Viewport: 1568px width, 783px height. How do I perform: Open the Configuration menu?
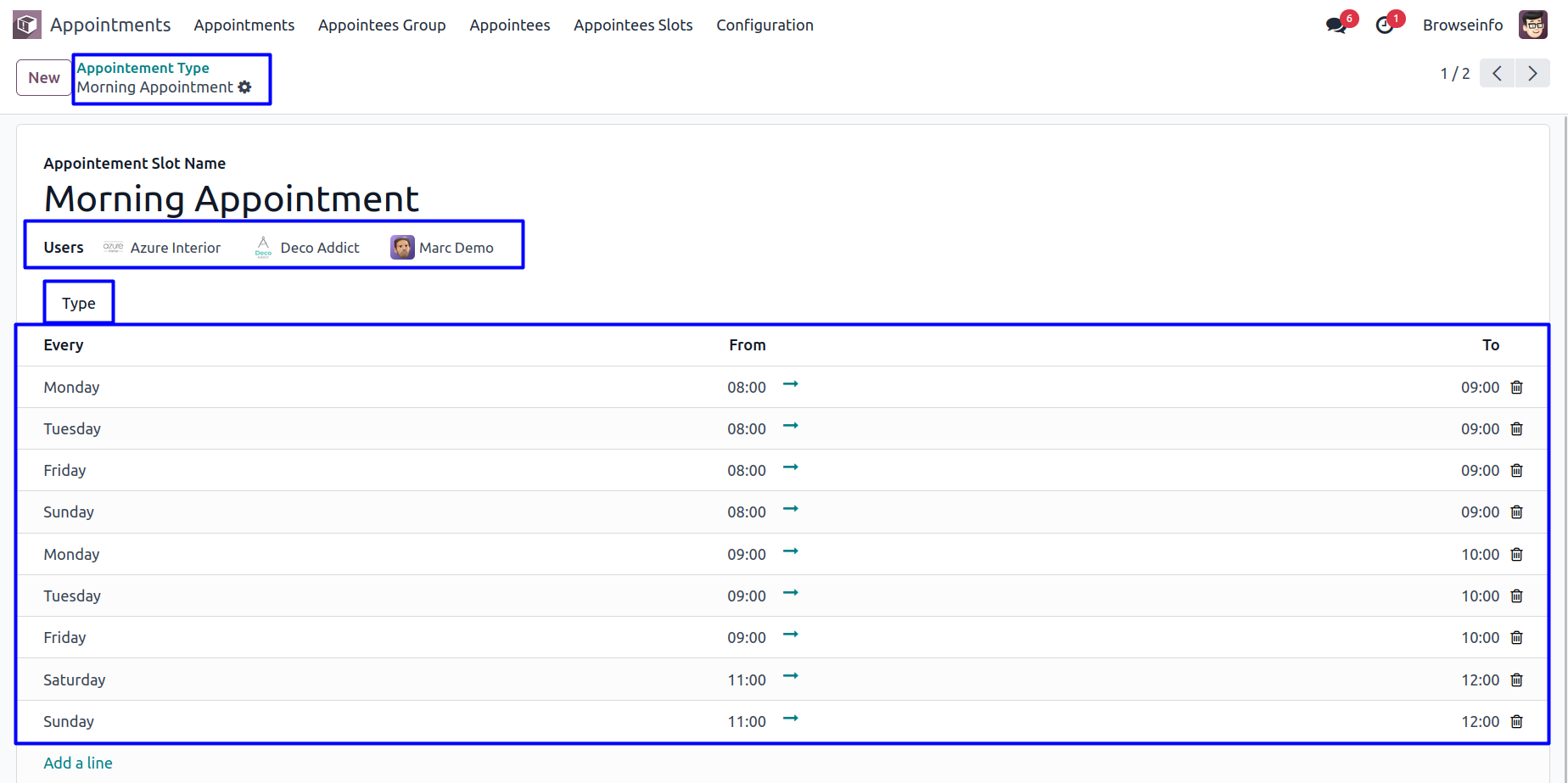tap(764, 25)
